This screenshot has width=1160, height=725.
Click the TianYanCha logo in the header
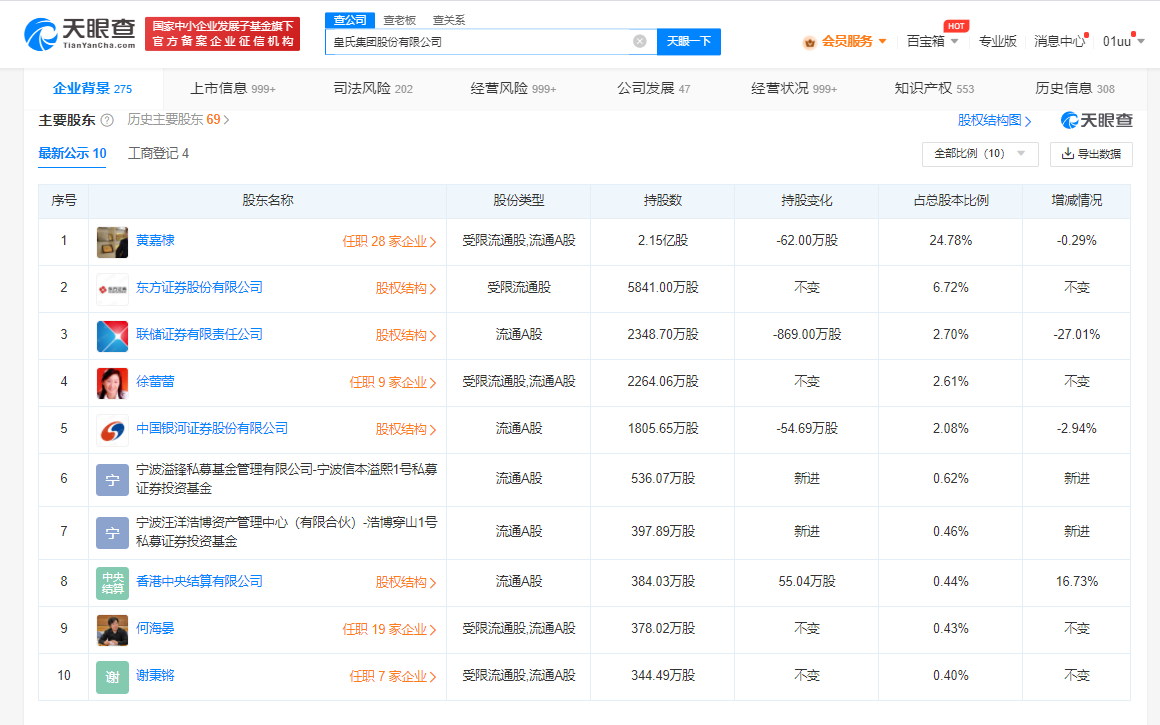coord(80,33)
